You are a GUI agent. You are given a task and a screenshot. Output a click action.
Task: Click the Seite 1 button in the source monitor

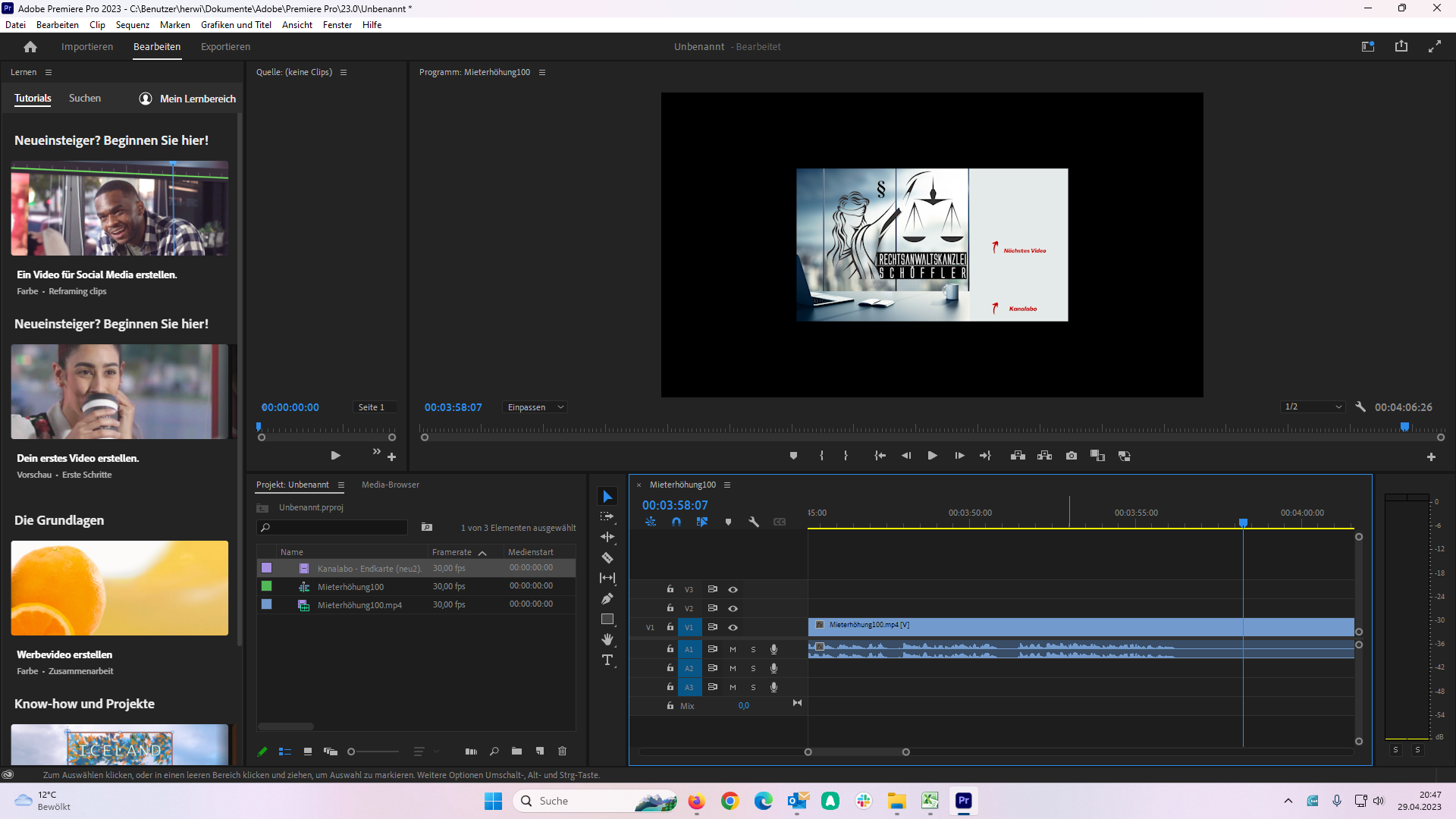point(372,407)
